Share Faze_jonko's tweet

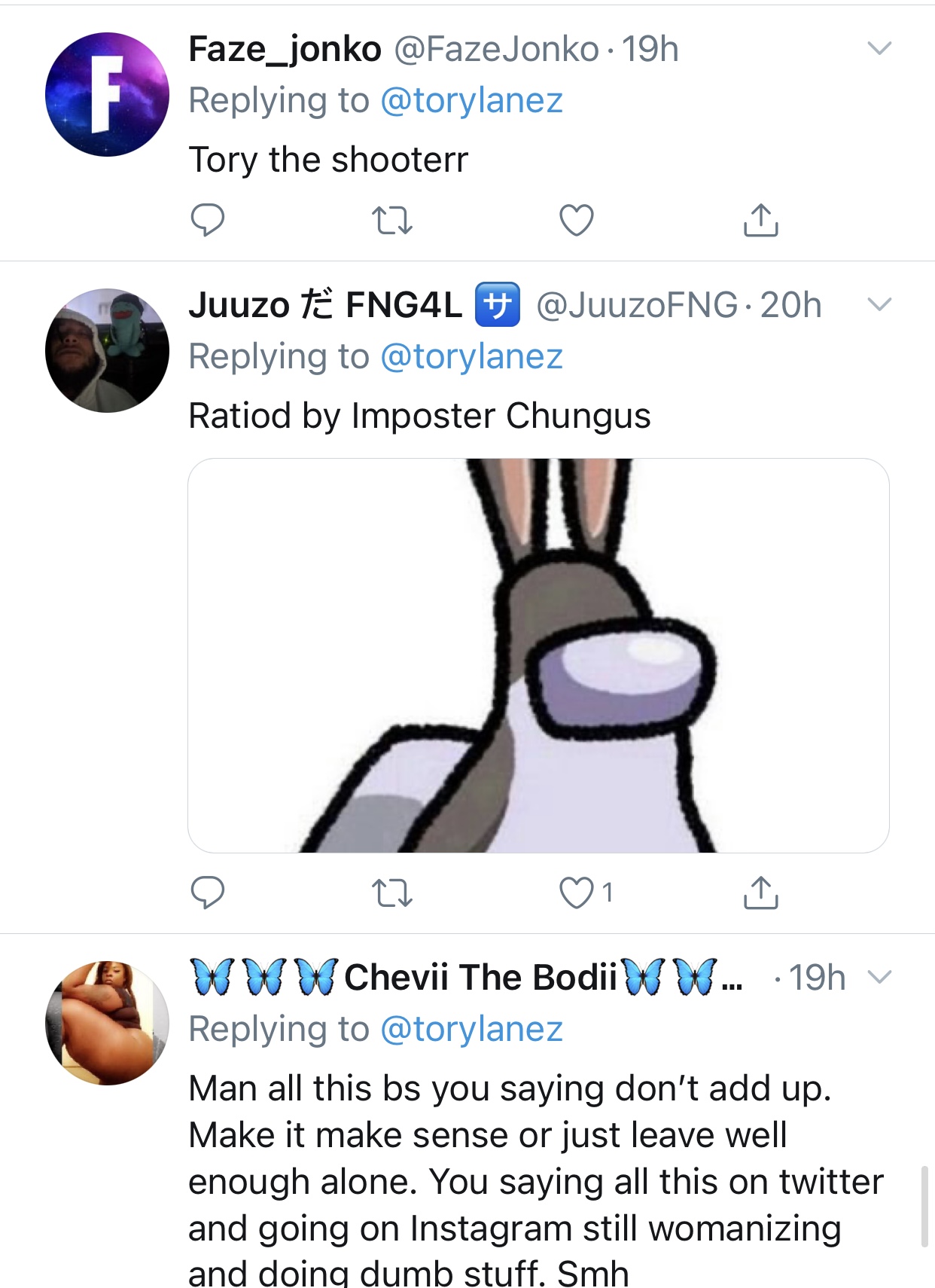(x=760, y=220)
